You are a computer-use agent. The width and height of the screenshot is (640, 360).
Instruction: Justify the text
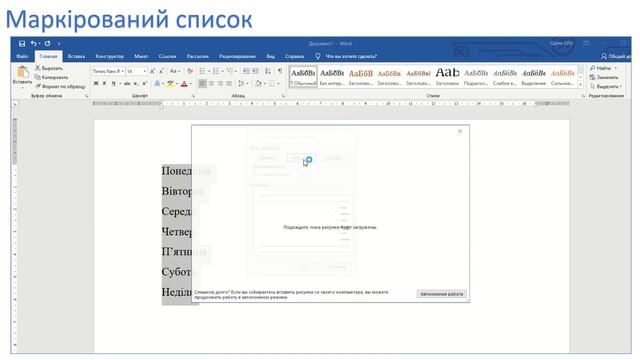point(229,84)
